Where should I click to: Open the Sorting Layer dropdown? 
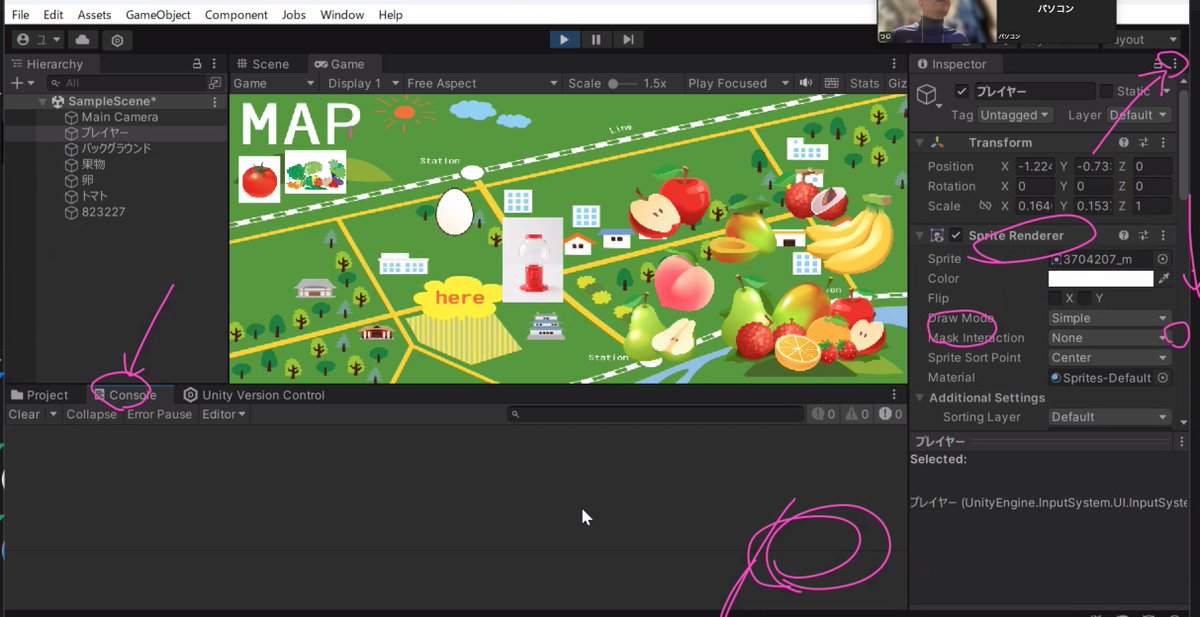1108,417
